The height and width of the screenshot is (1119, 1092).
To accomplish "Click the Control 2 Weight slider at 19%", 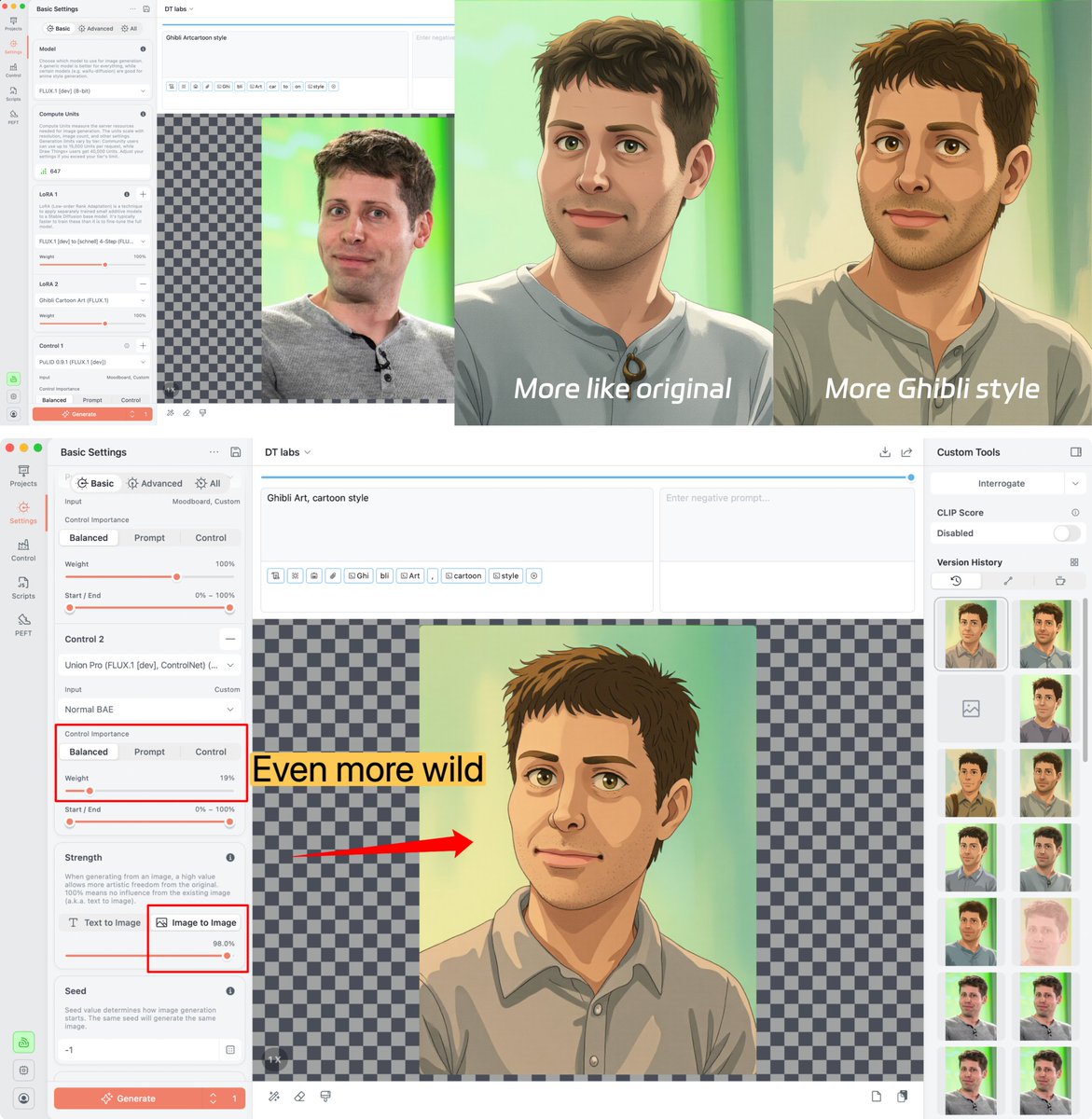I will pos(90,791).
